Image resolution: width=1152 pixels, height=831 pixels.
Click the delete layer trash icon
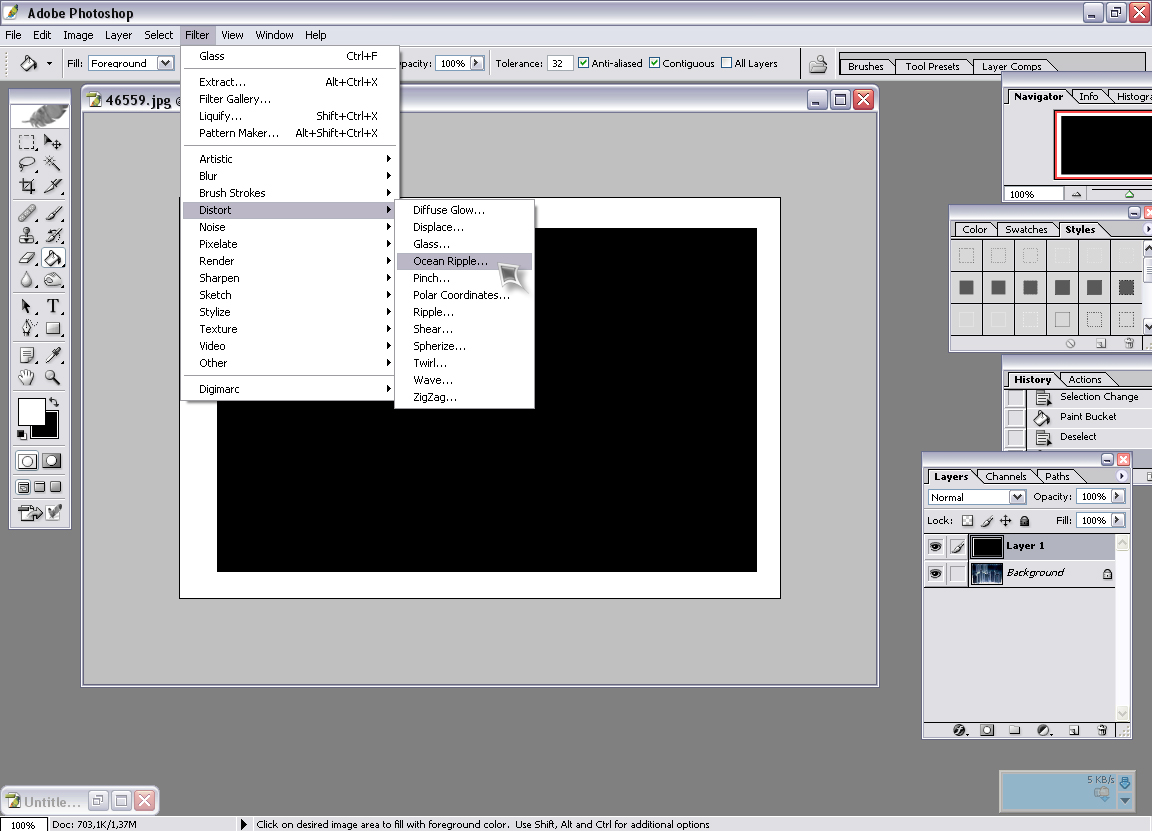coord(1102,730)
